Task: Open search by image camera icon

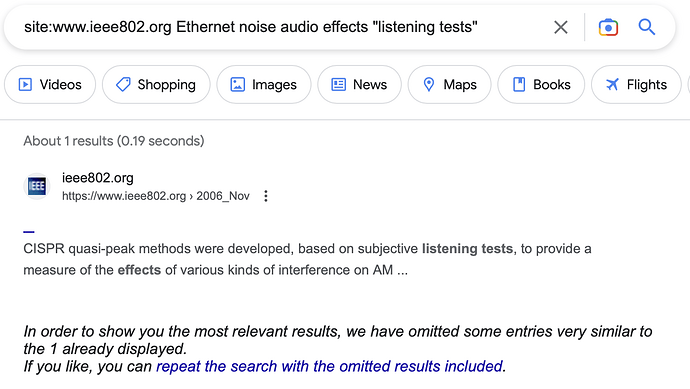Action: coord(608,27)
